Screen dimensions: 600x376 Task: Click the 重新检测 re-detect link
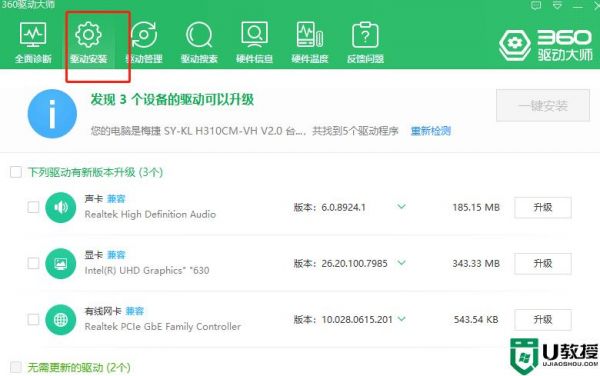click(430, 131)
